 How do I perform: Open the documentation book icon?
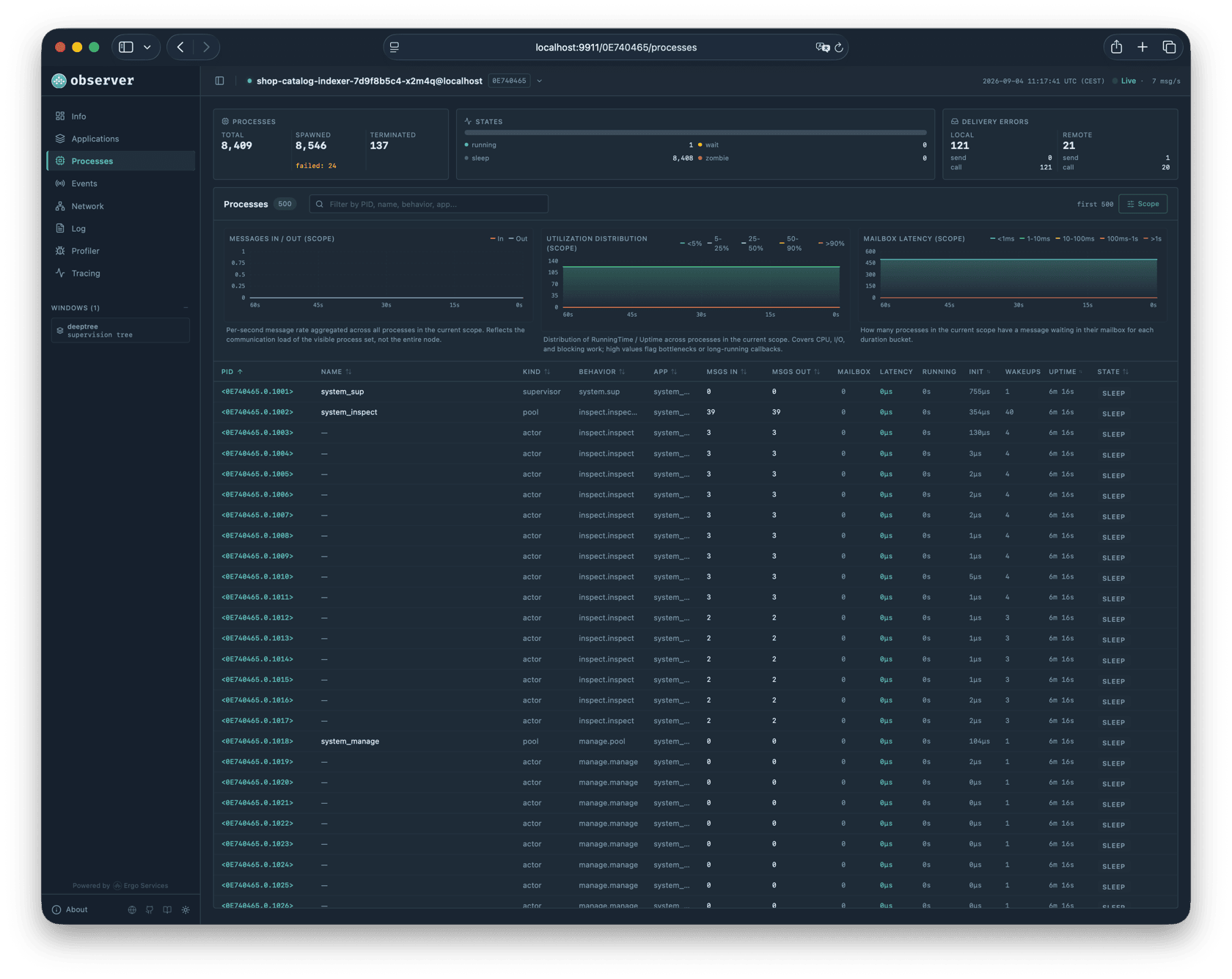tap(167, 909)
